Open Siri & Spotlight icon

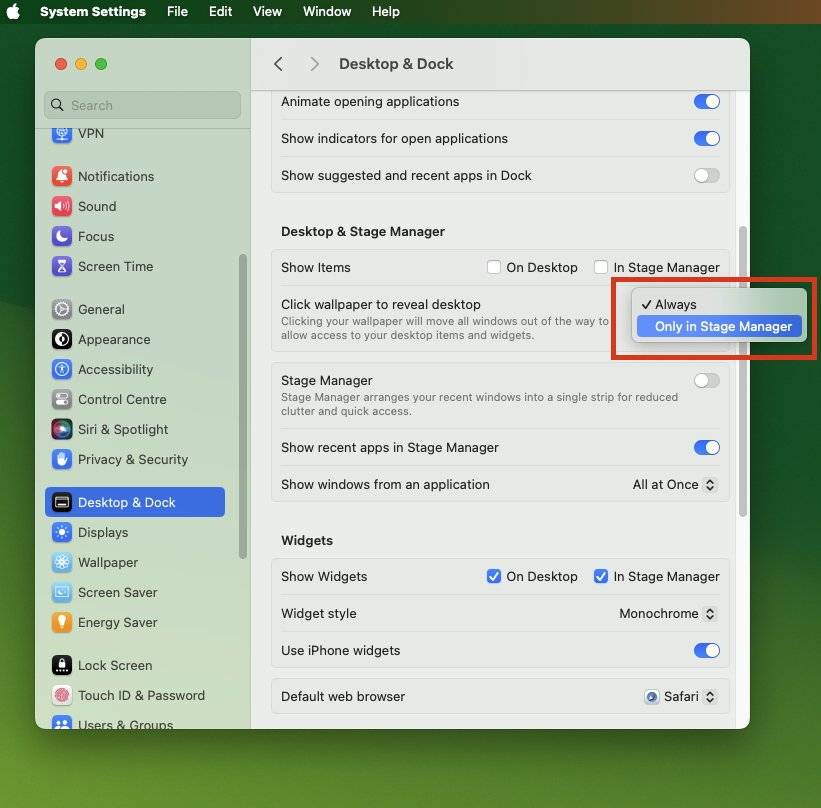coord(62,429)
